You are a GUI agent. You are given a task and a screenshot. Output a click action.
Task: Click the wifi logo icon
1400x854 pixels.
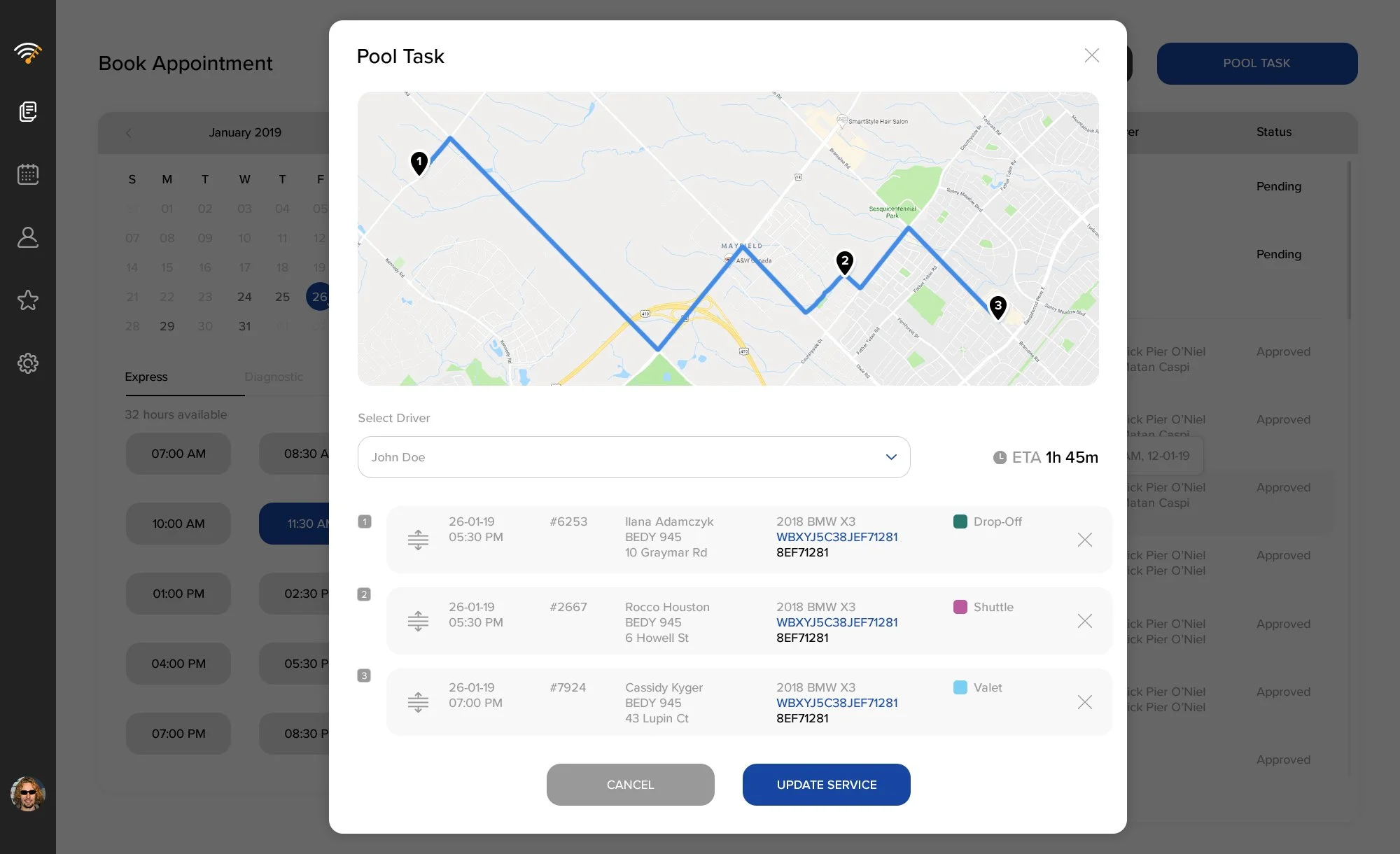click(x=28, y=52)
